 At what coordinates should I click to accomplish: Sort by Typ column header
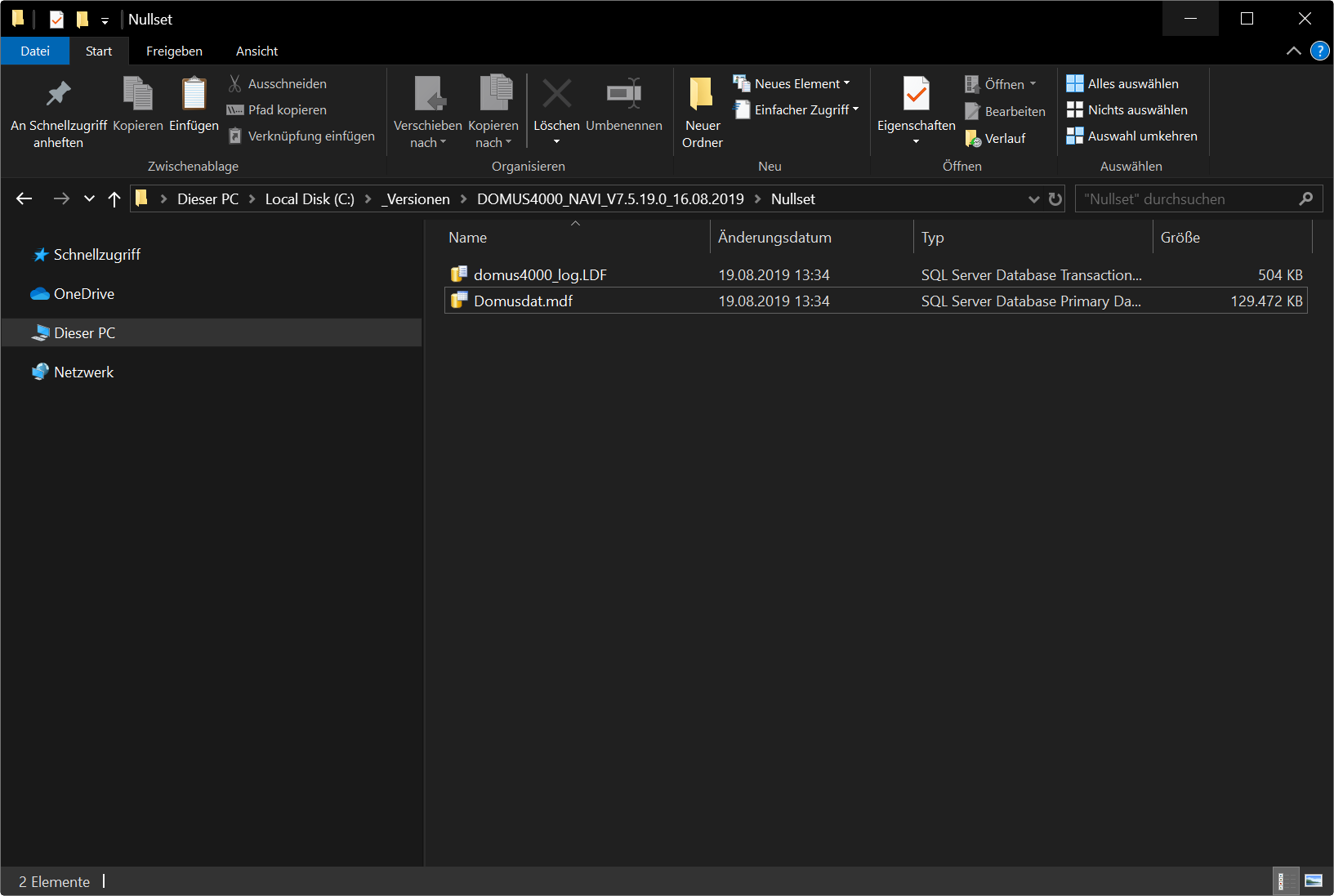[x=1033, y=238]
